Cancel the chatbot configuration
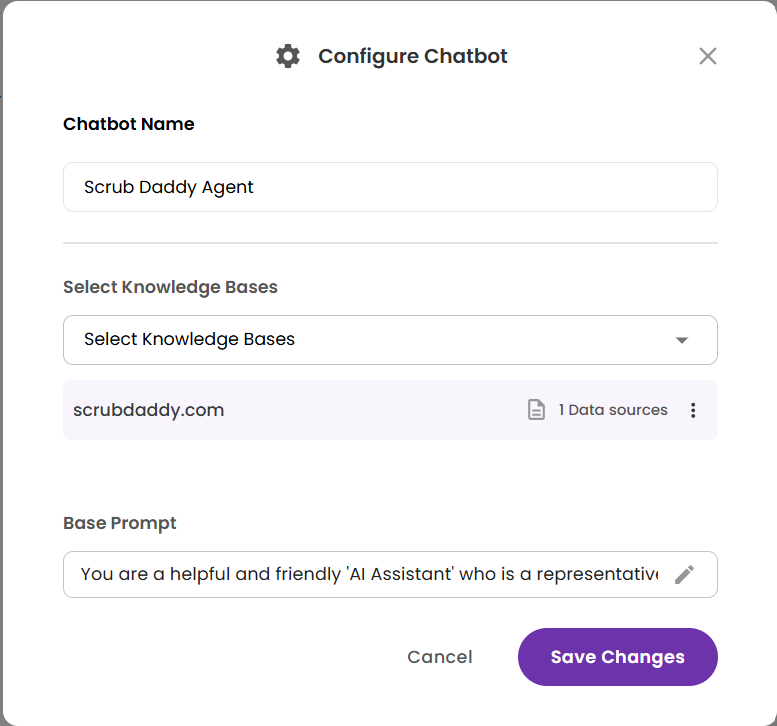This screenshot has width=777, height=726. 440,657
